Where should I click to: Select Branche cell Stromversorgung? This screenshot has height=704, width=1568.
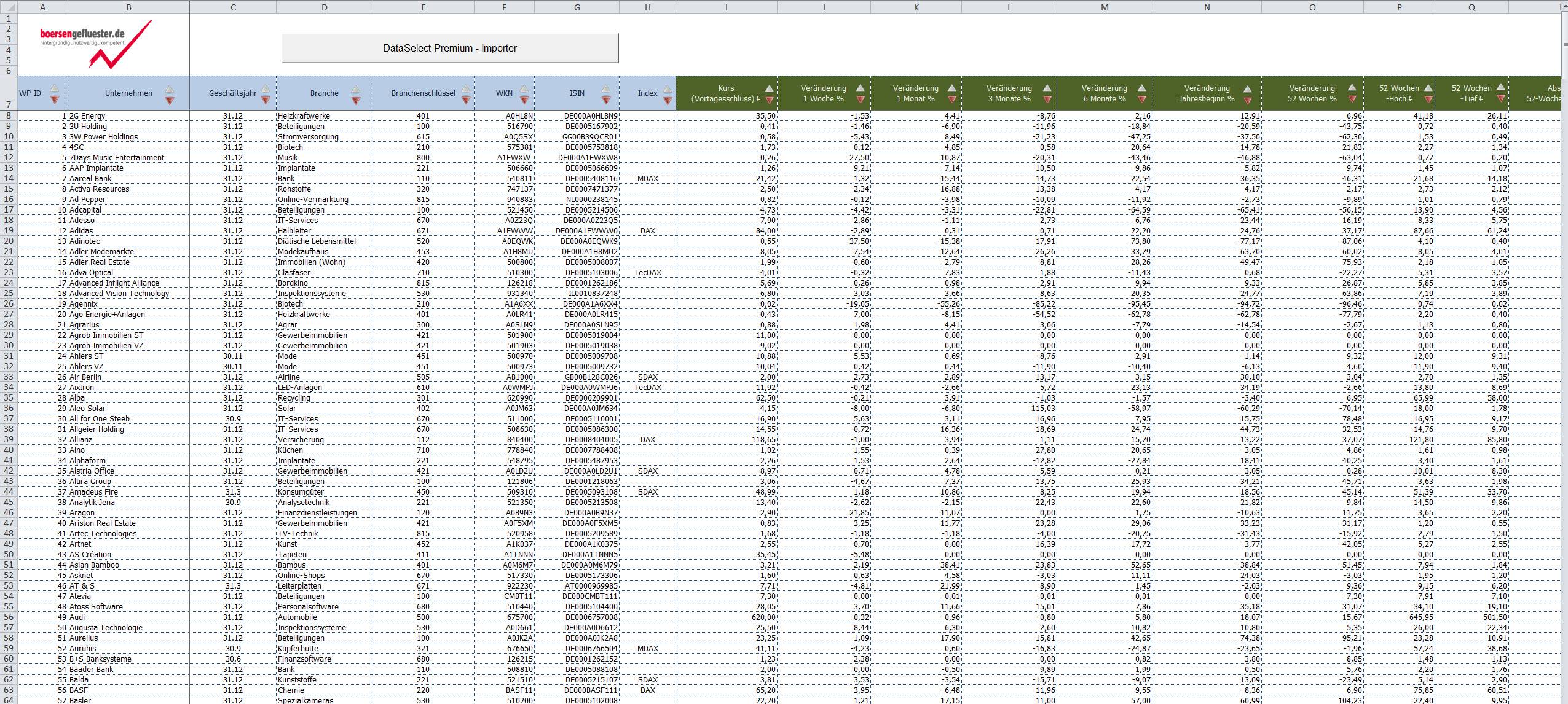[324, 136]
